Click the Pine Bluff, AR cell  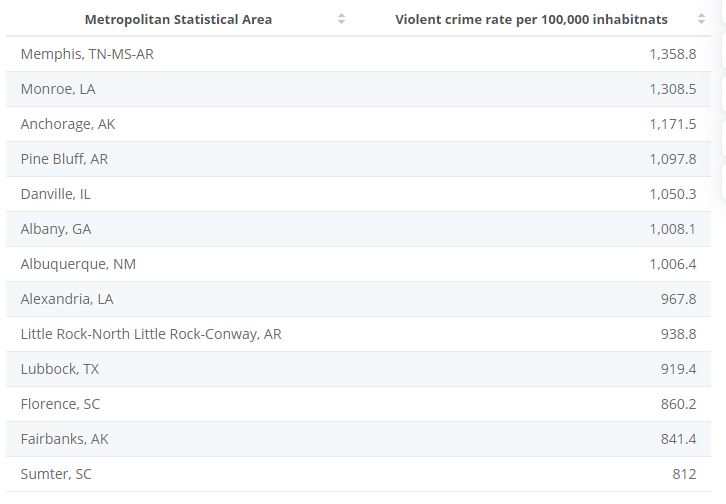[64, 159]
